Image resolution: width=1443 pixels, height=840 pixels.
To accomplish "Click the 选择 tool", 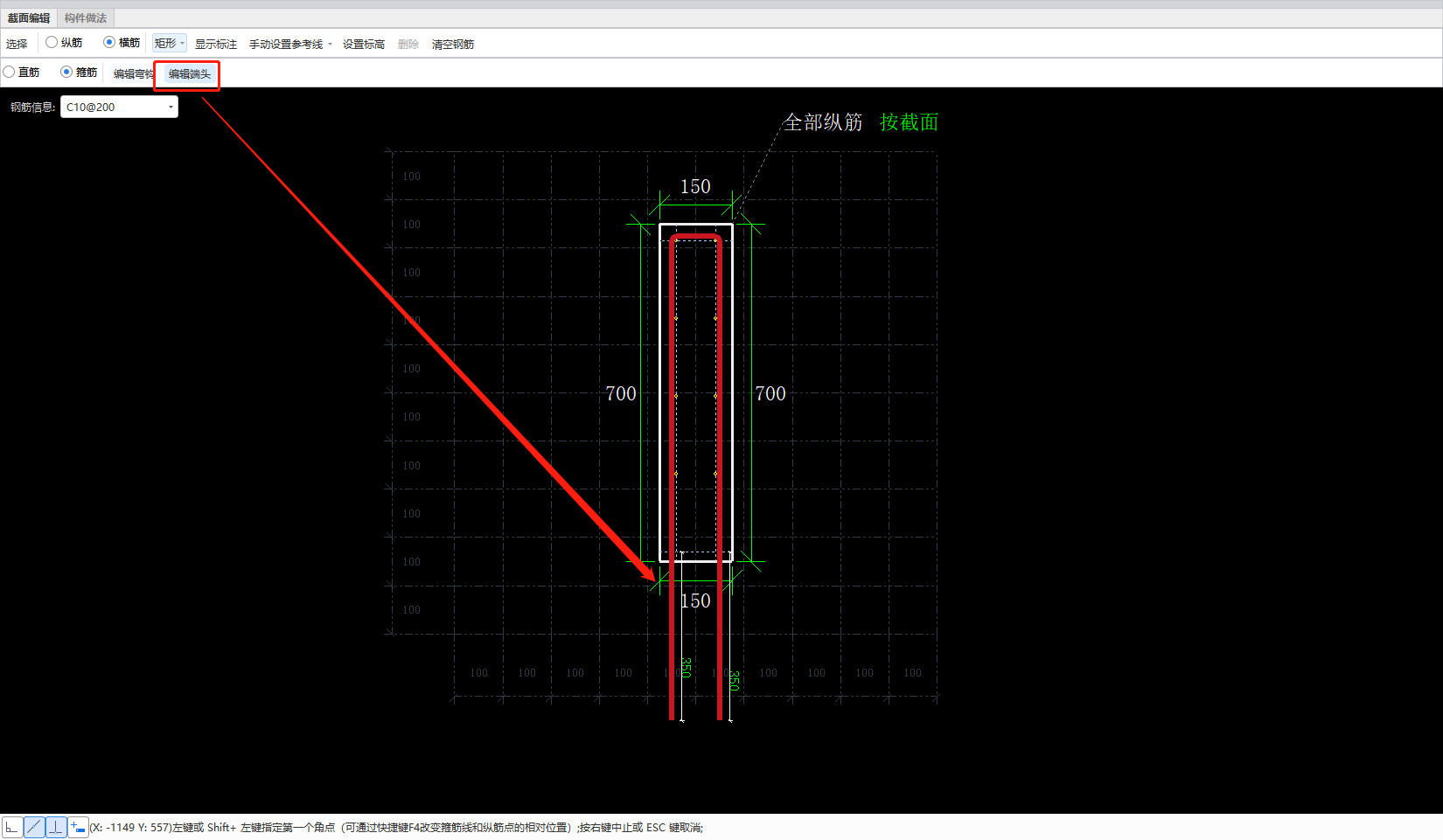I will click(17, 44).
